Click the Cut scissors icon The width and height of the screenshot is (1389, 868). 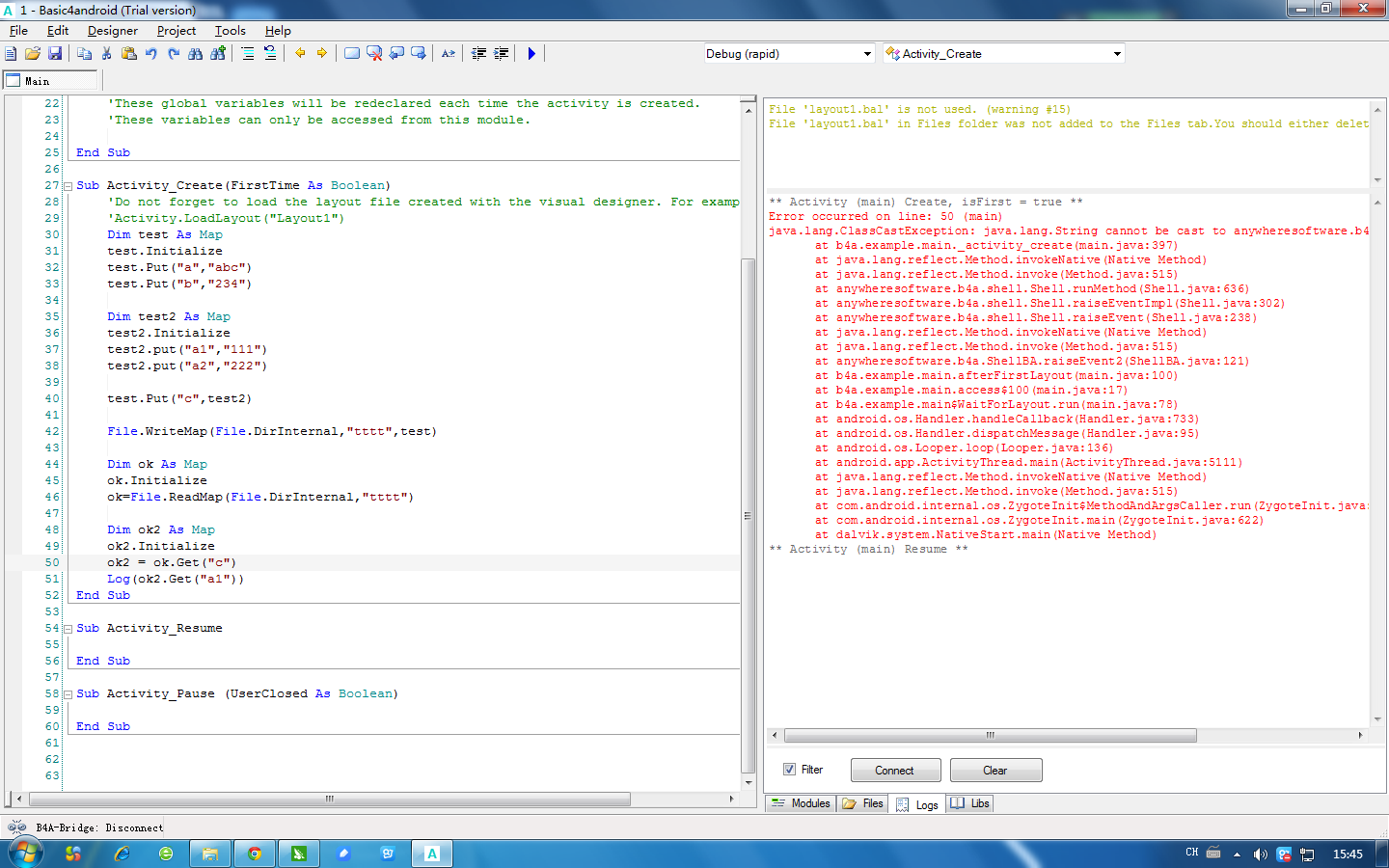coord(106,54)
